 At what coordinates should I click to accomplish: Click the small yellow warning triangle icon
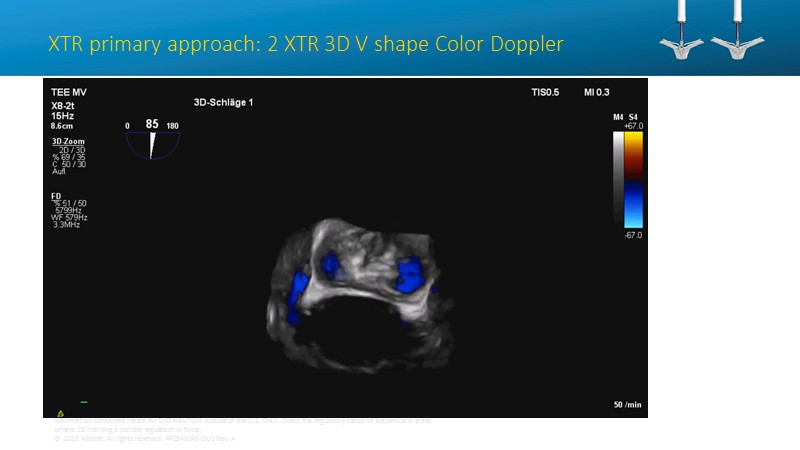click(x=62, y=412)
